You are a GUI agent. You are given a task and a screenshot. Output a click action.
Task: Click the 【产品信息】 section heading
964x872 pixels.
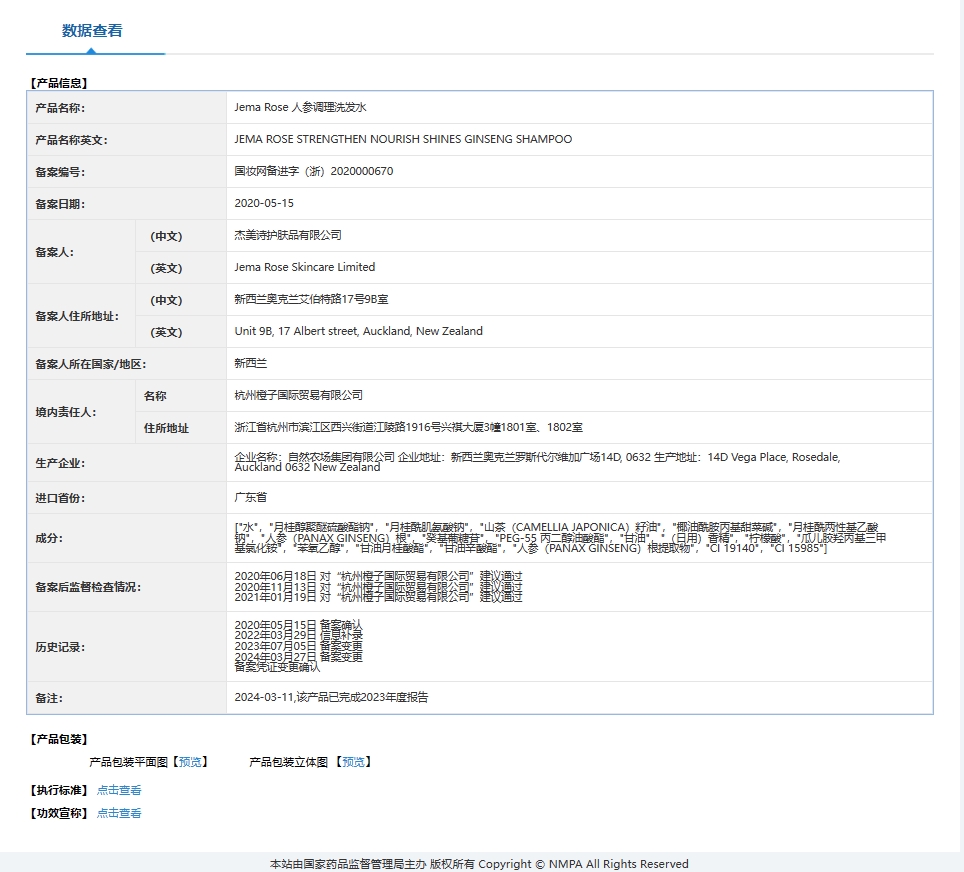(59, 82)
